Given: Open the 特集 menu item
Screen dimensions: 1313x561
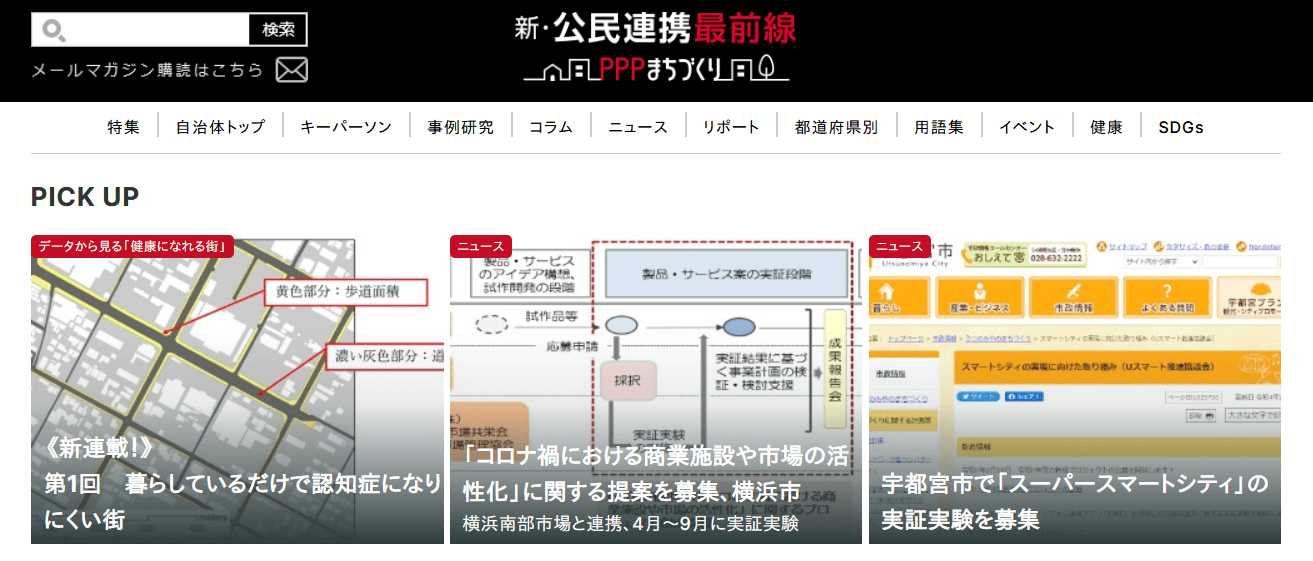Looking at the screenshot, I should tap(124, 127).
